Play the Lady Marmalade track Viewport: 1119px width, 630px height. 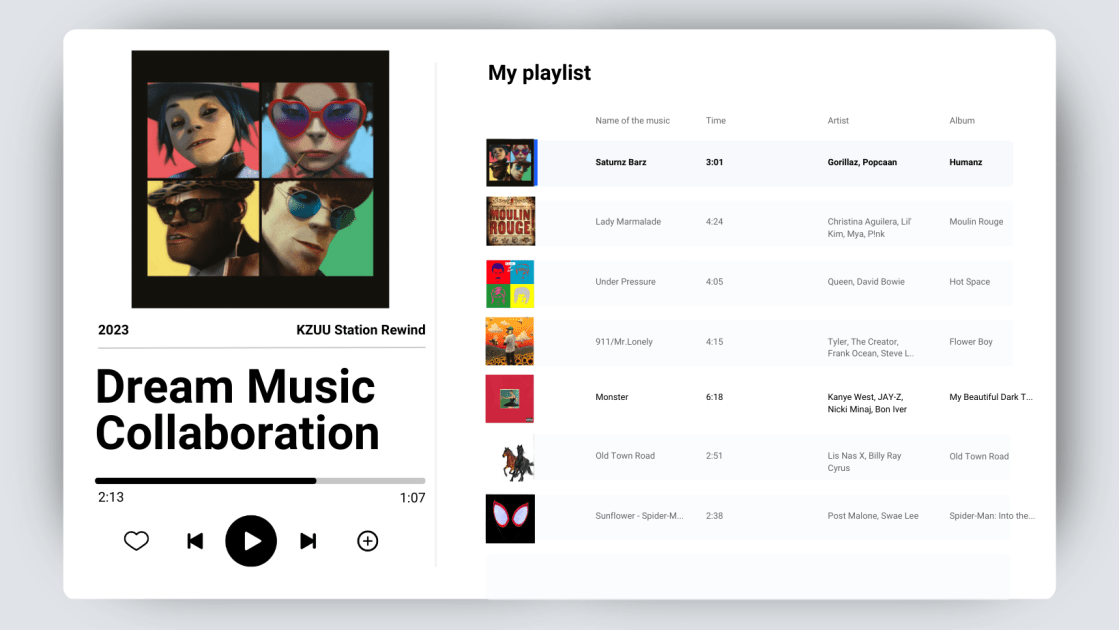tap(628, 222)
